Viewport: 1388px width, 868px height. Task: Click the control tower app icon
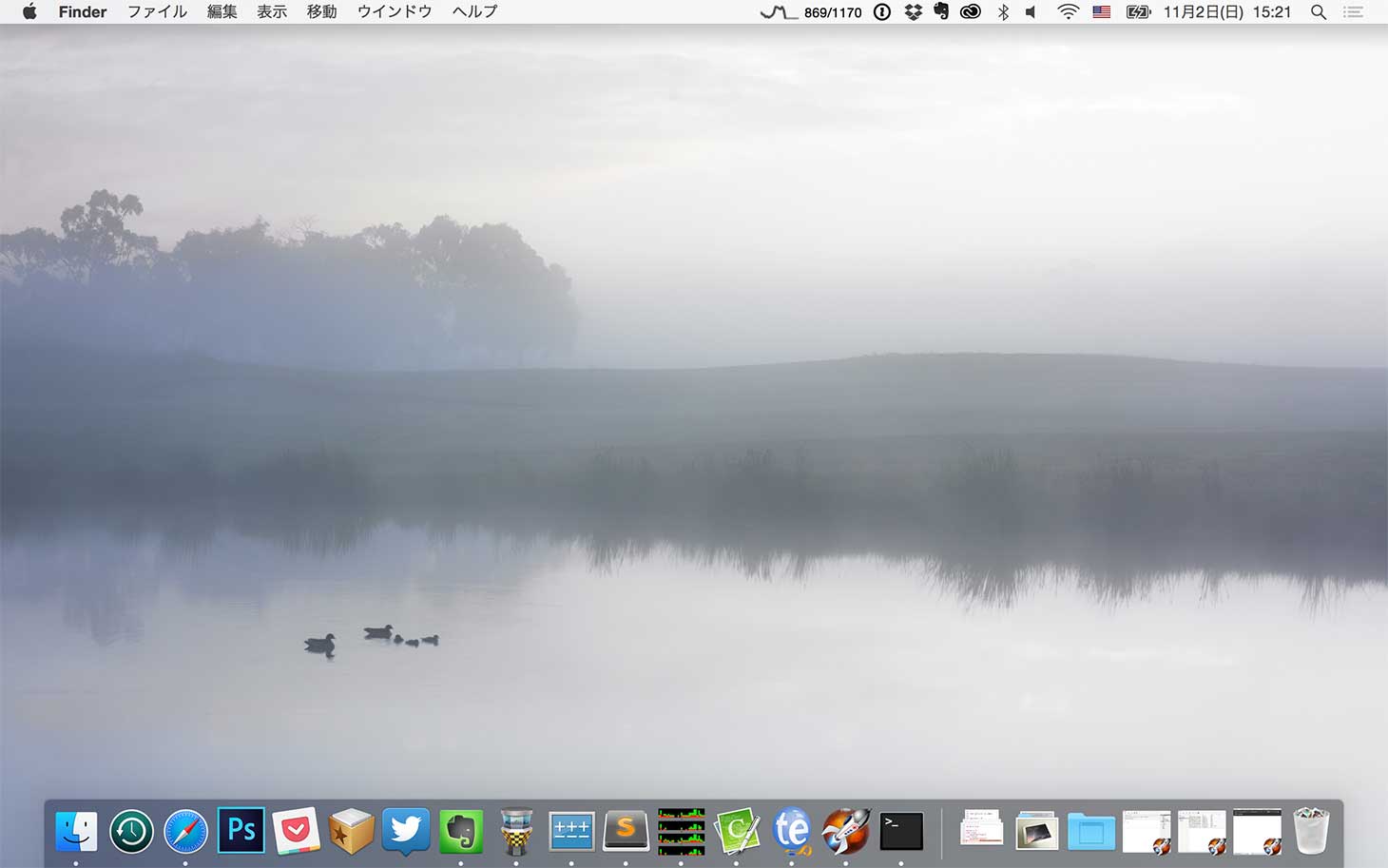516,832
